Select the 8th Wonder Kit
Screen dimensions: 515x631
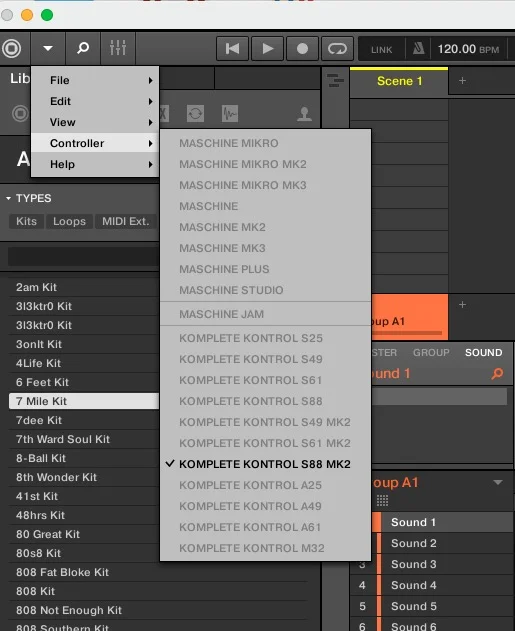(x=84, y=477)
